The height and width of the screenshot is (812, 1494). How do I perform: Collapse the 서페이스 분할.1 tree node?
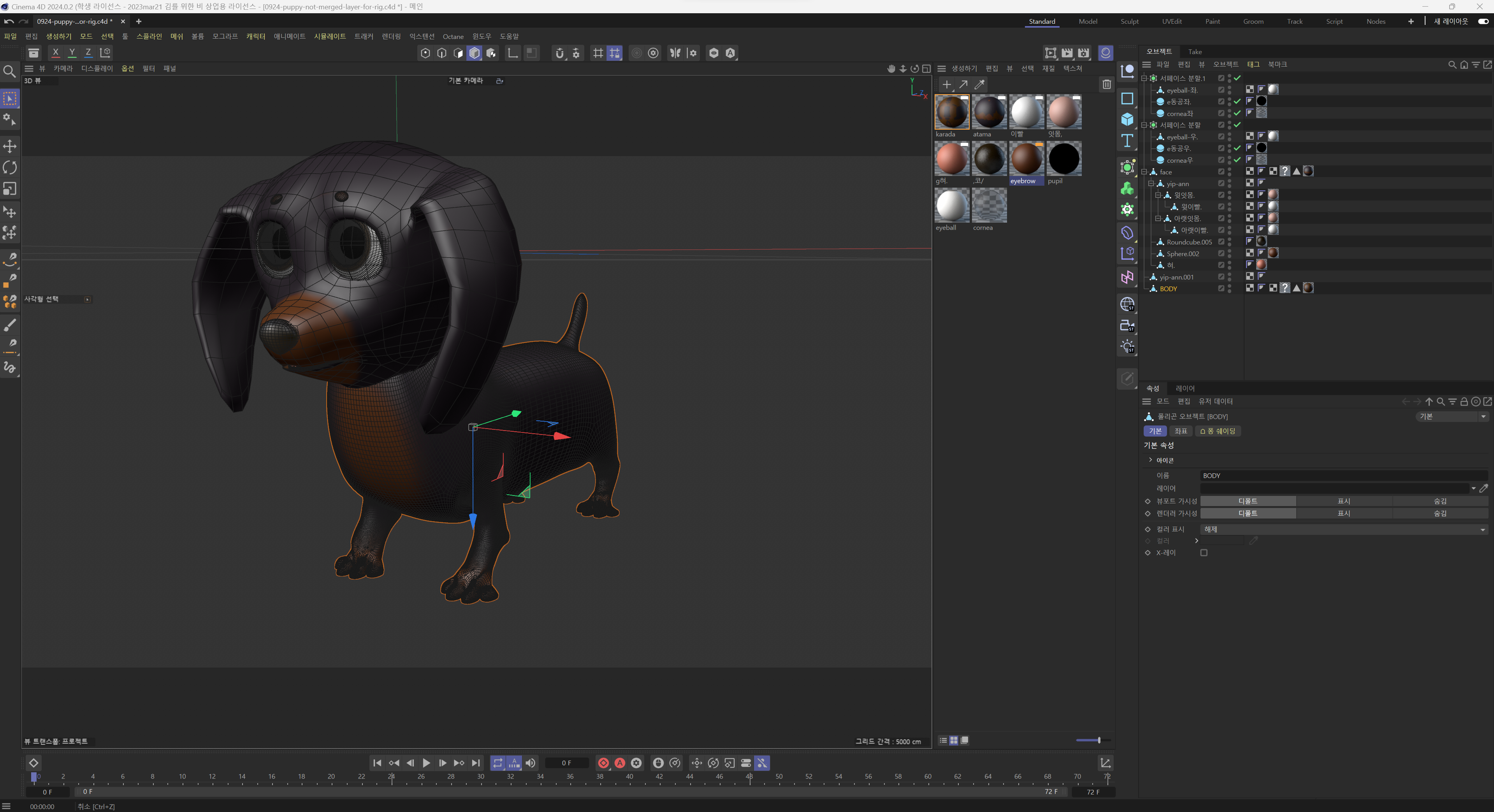pos(1144,78)
